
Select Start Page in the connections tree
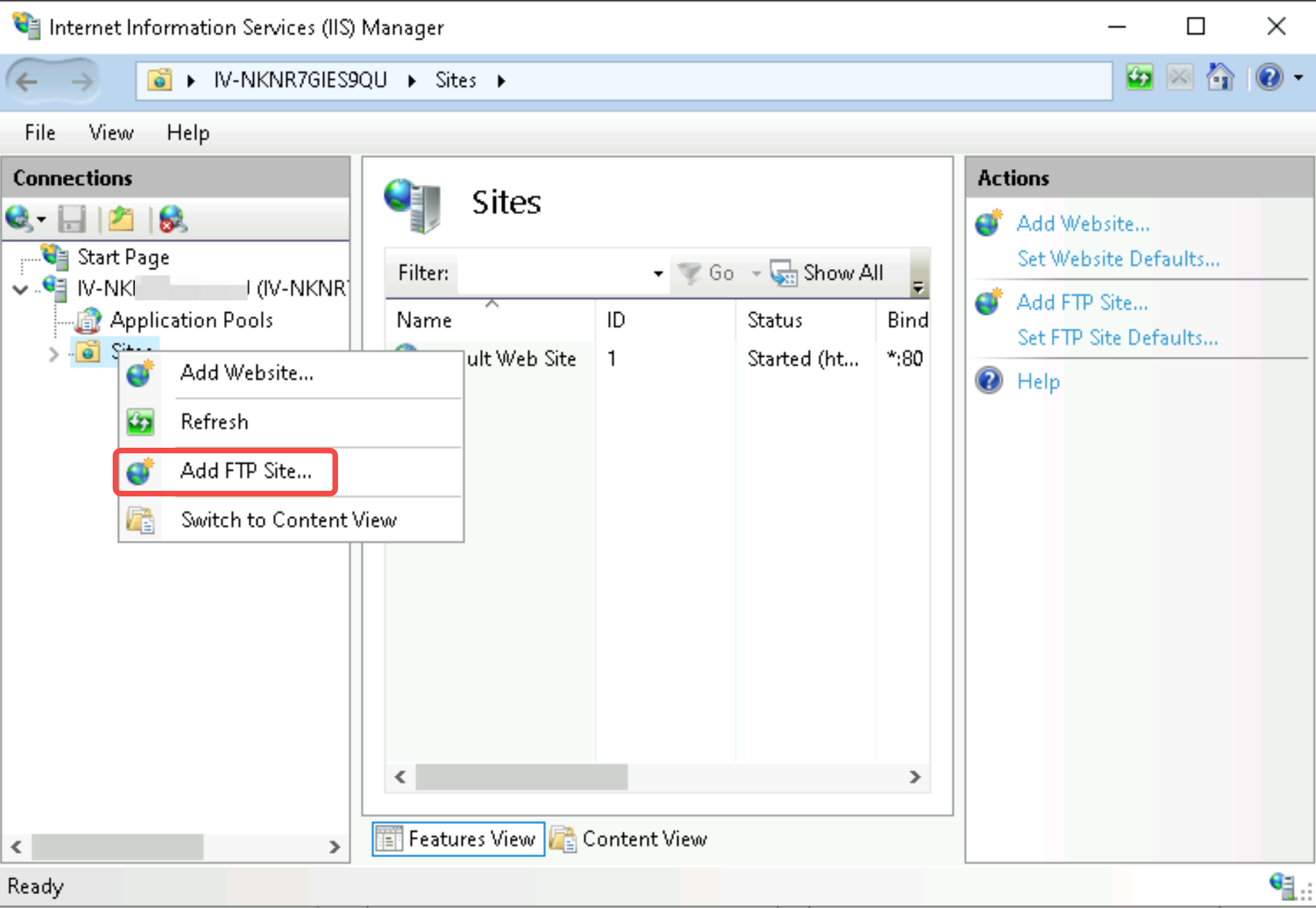[x=123, y=257]
